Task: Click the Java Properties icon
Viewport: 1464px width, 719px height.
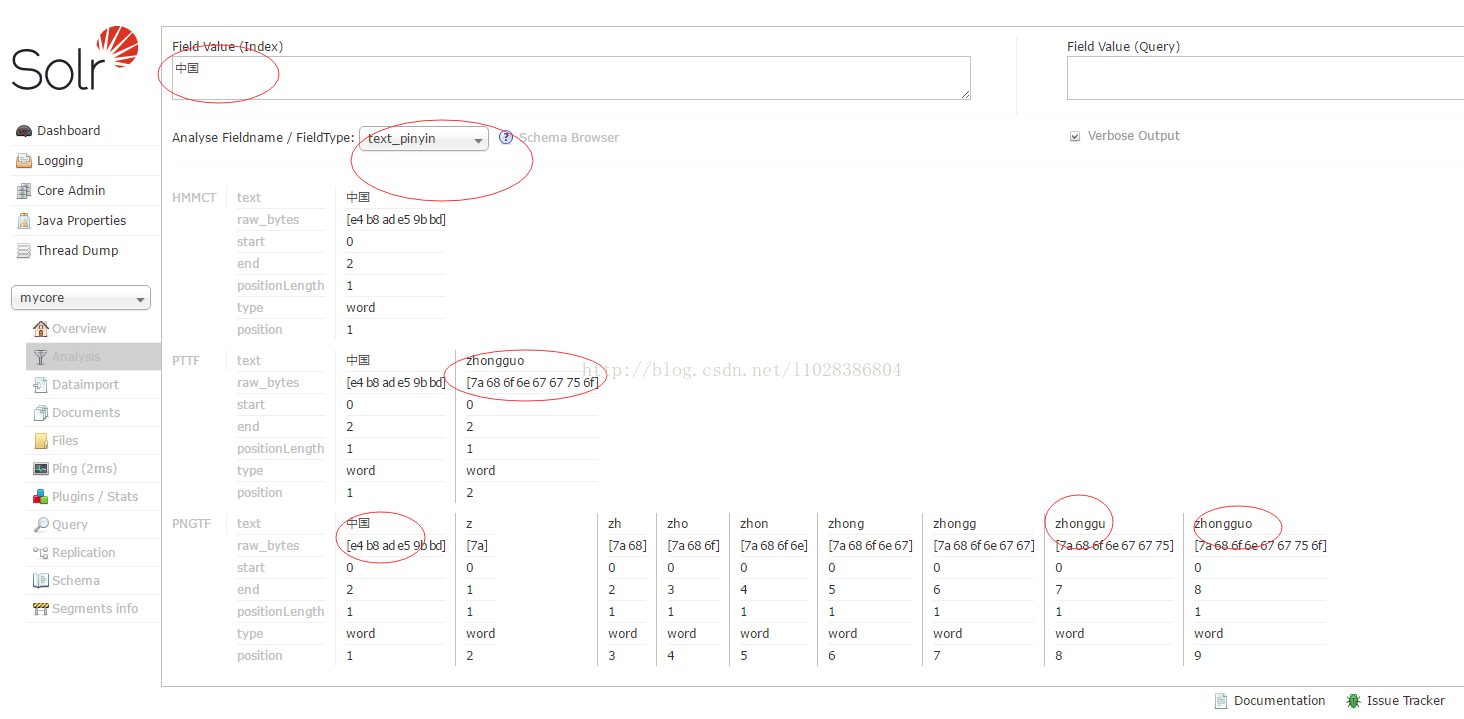Action: point(24,221)
